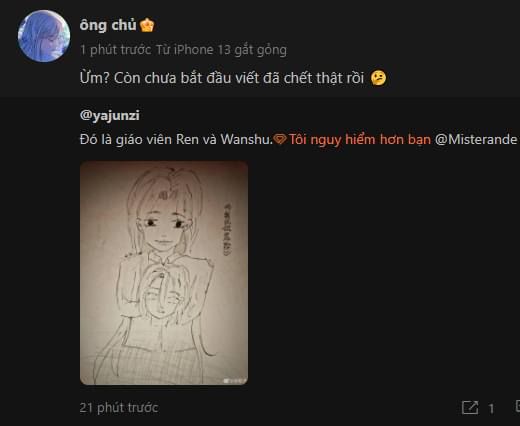Click the repost count number 1

point(491,408)
